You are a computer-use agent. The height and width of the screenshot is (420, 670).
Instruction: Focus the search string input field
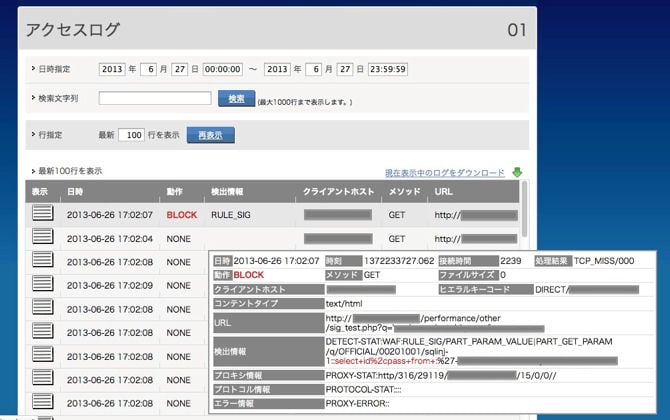click(x=155, y=98)
